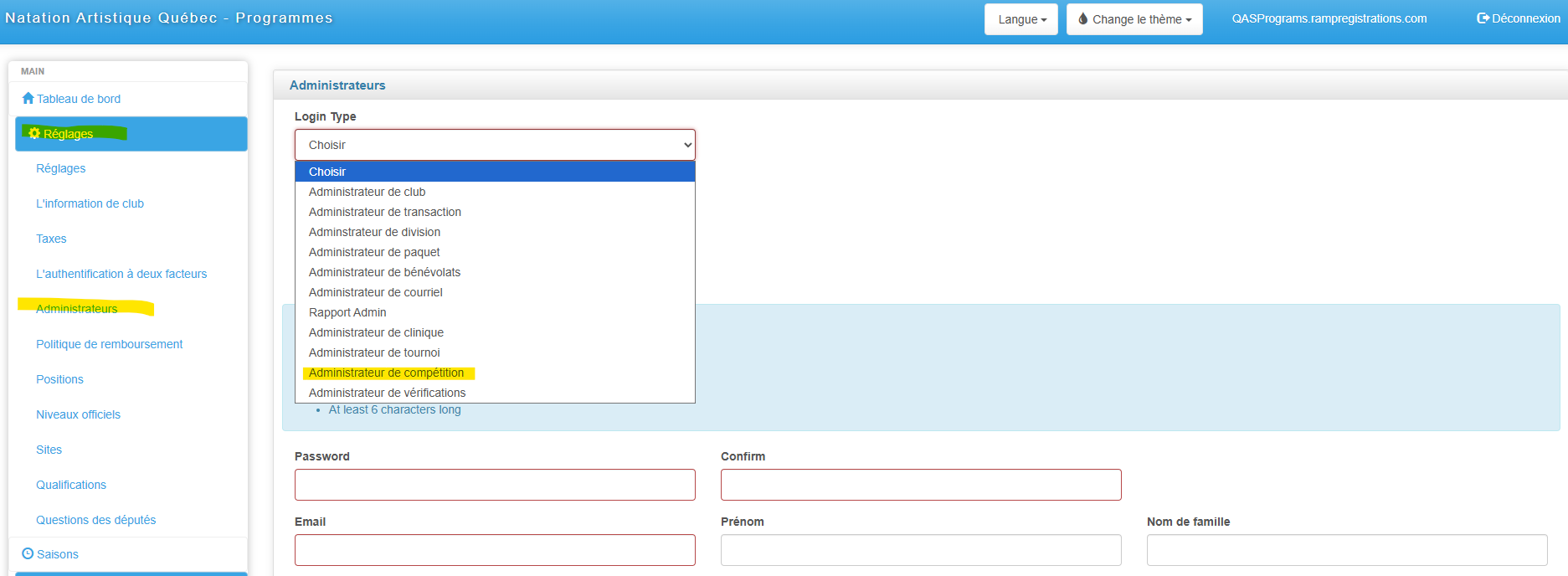Click the Nom de famille field
The image size is (1568, 576).
pos(1346,550)
